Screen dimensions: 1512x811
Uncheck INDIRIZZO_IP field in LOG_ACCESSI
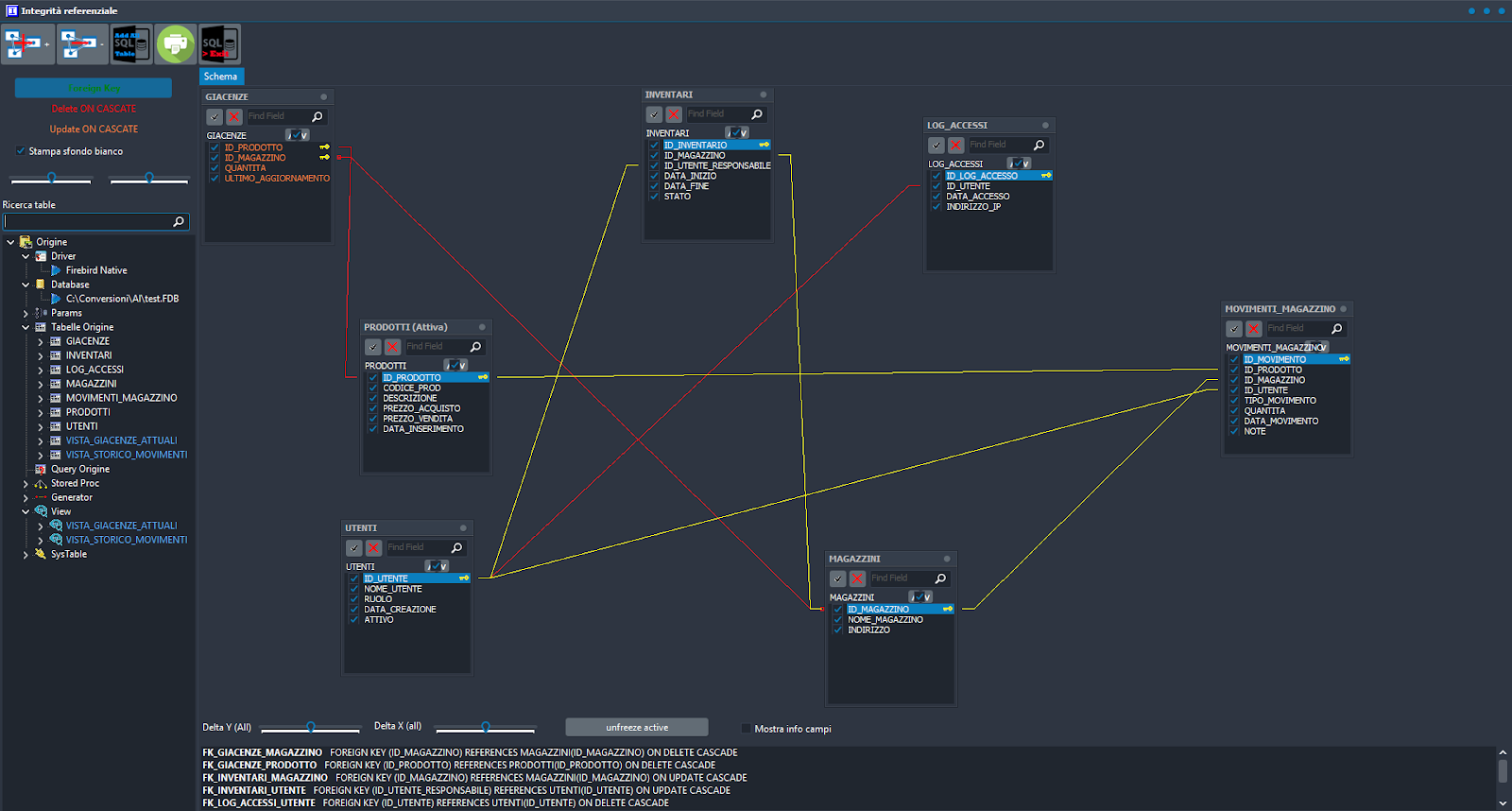click(x=936, y=207)
